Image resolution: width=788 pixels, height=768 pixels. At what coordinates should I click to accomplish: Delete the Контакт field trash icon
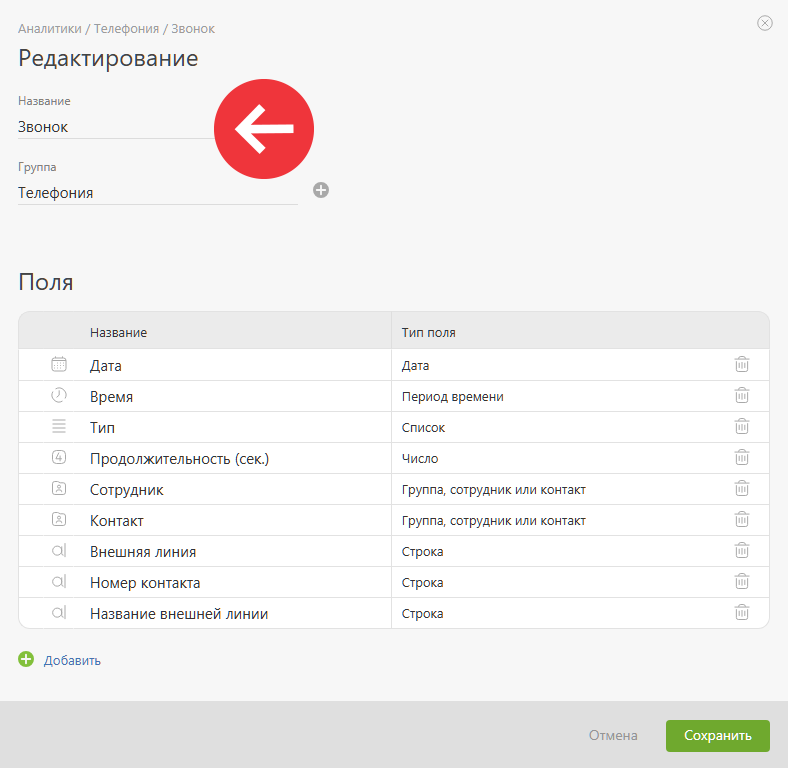(x=742, y=519)
